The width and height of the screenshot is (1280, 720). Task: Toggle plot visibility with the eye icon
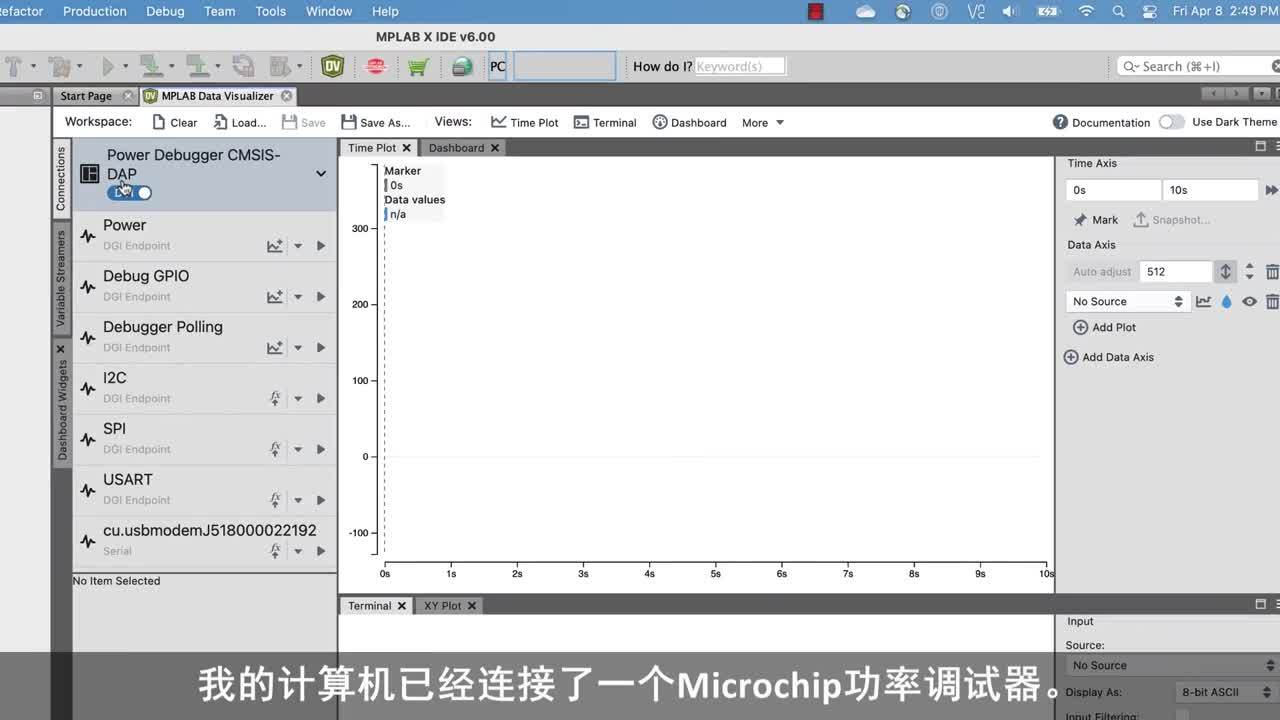click(x=1249, y=301)
